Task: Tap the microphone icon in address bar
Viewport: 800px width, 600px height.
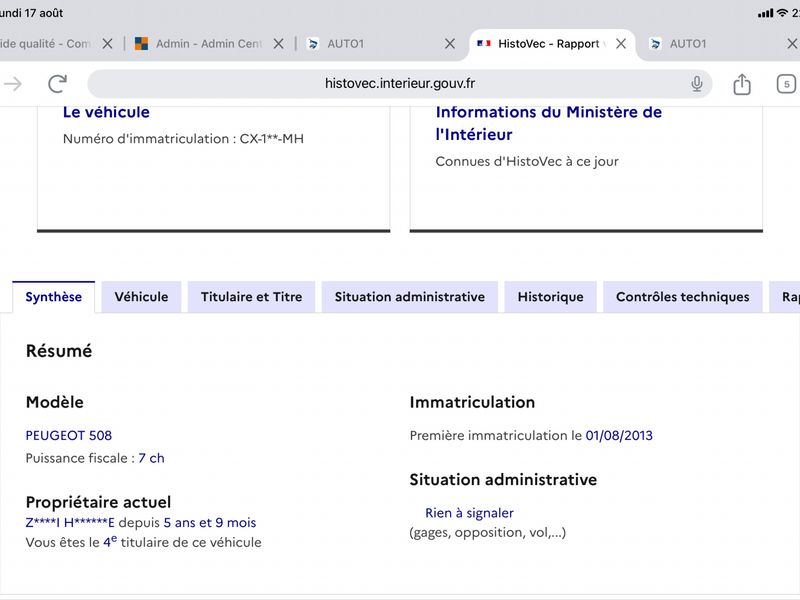Action: pyautogui.click(x=696, y=84)
